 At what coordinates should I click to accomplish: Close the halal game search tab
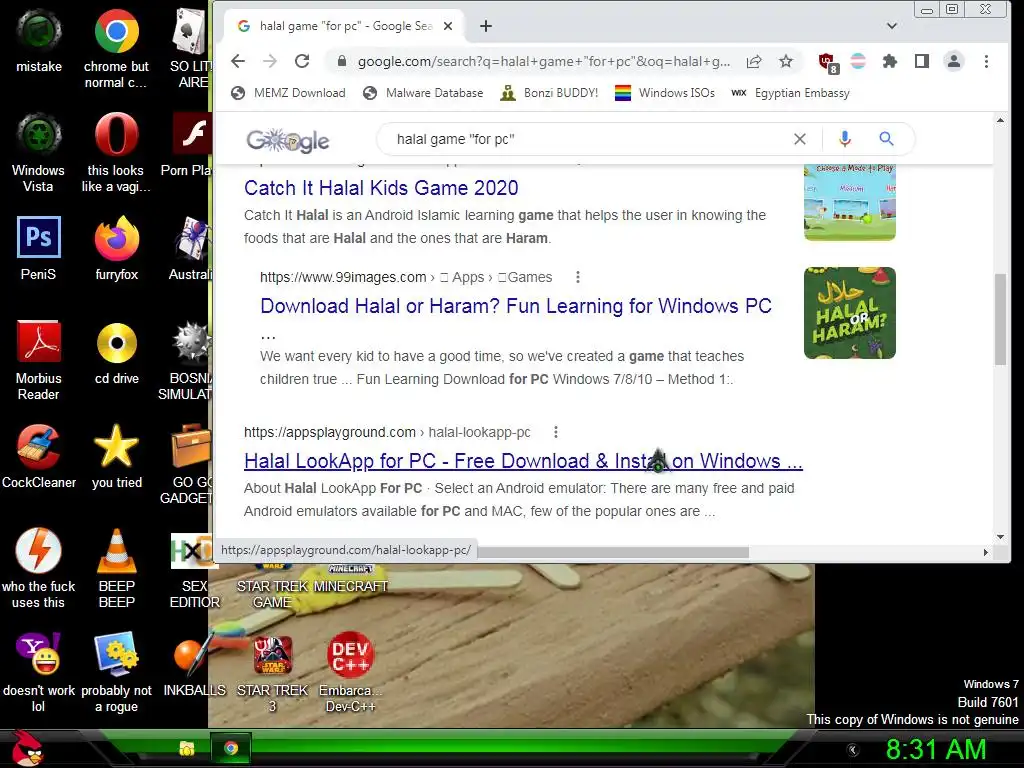coord(448,26)
